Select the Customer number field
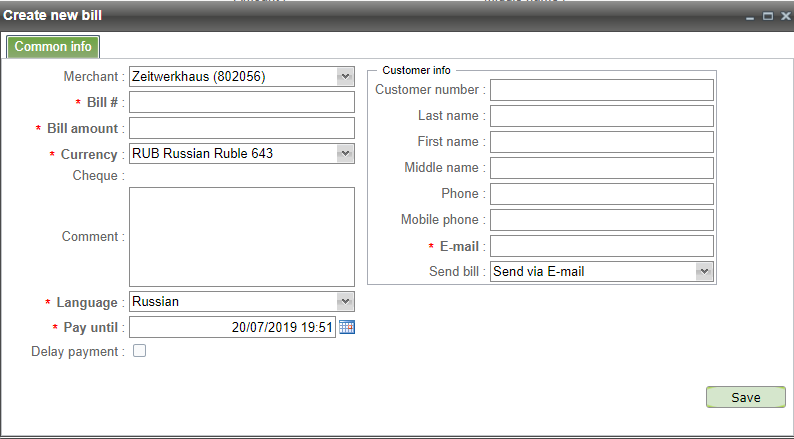Image resolution: width=794 pixels, height=439 pixels. 601,90
